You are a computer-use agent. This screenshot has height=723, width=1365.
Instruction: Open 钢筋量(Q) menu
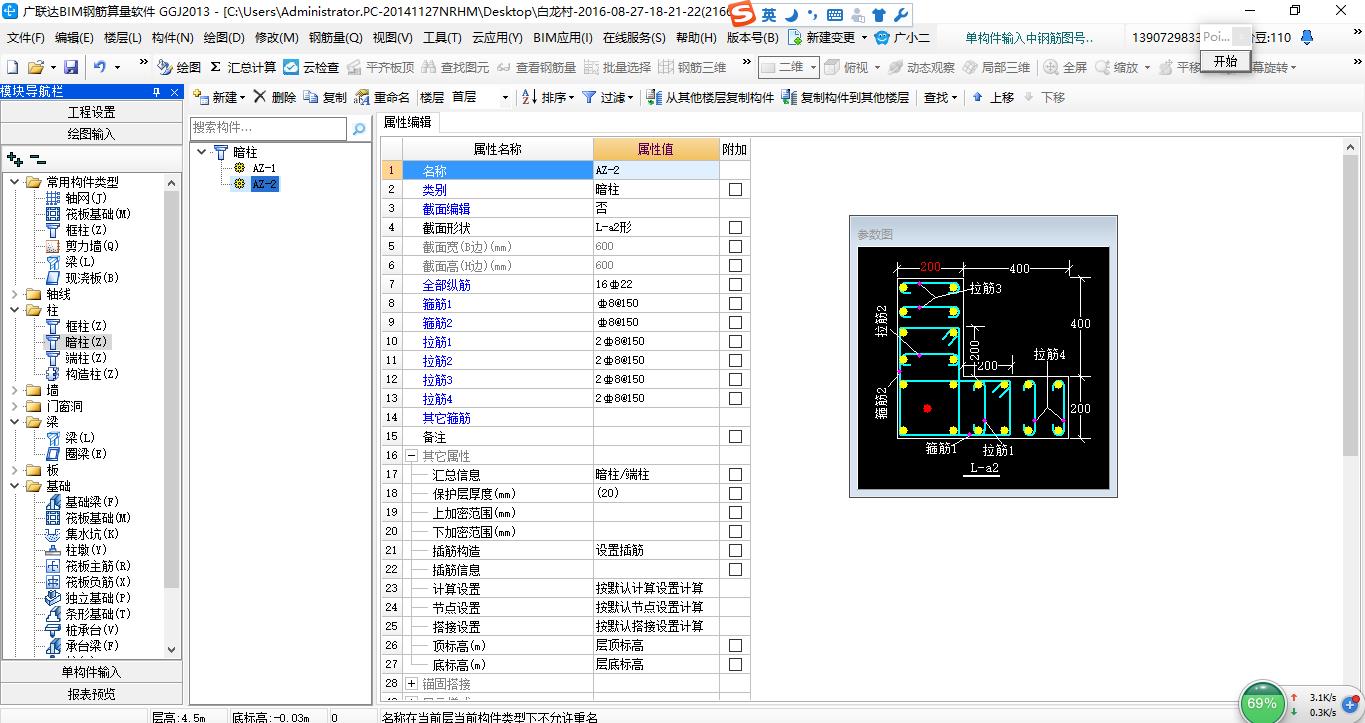pyautogui.click(x=335, y=38)
